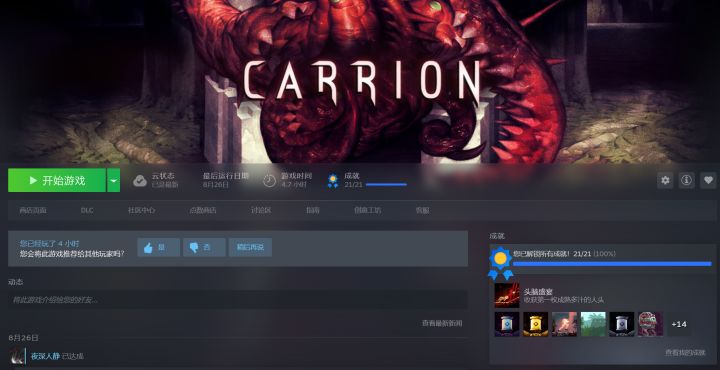Click the large blue achievement ribbon badge
Screen dimensions: 720x370
coord(501,263)
